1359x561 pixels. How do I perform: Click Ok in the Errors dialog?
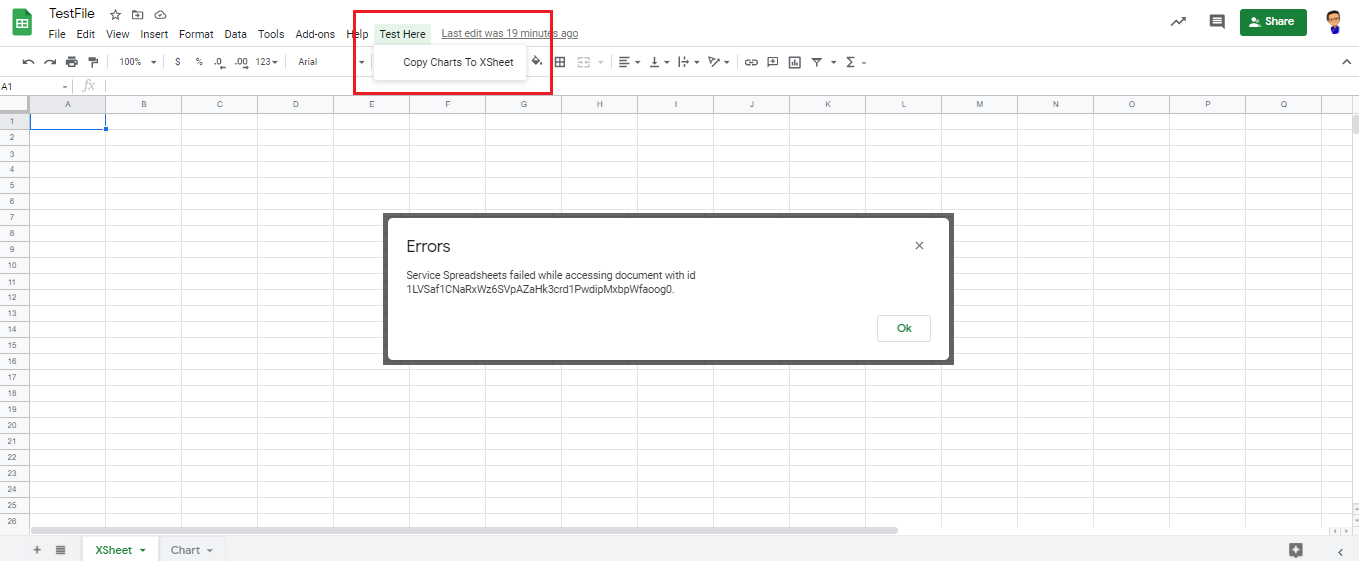(903, 328)
